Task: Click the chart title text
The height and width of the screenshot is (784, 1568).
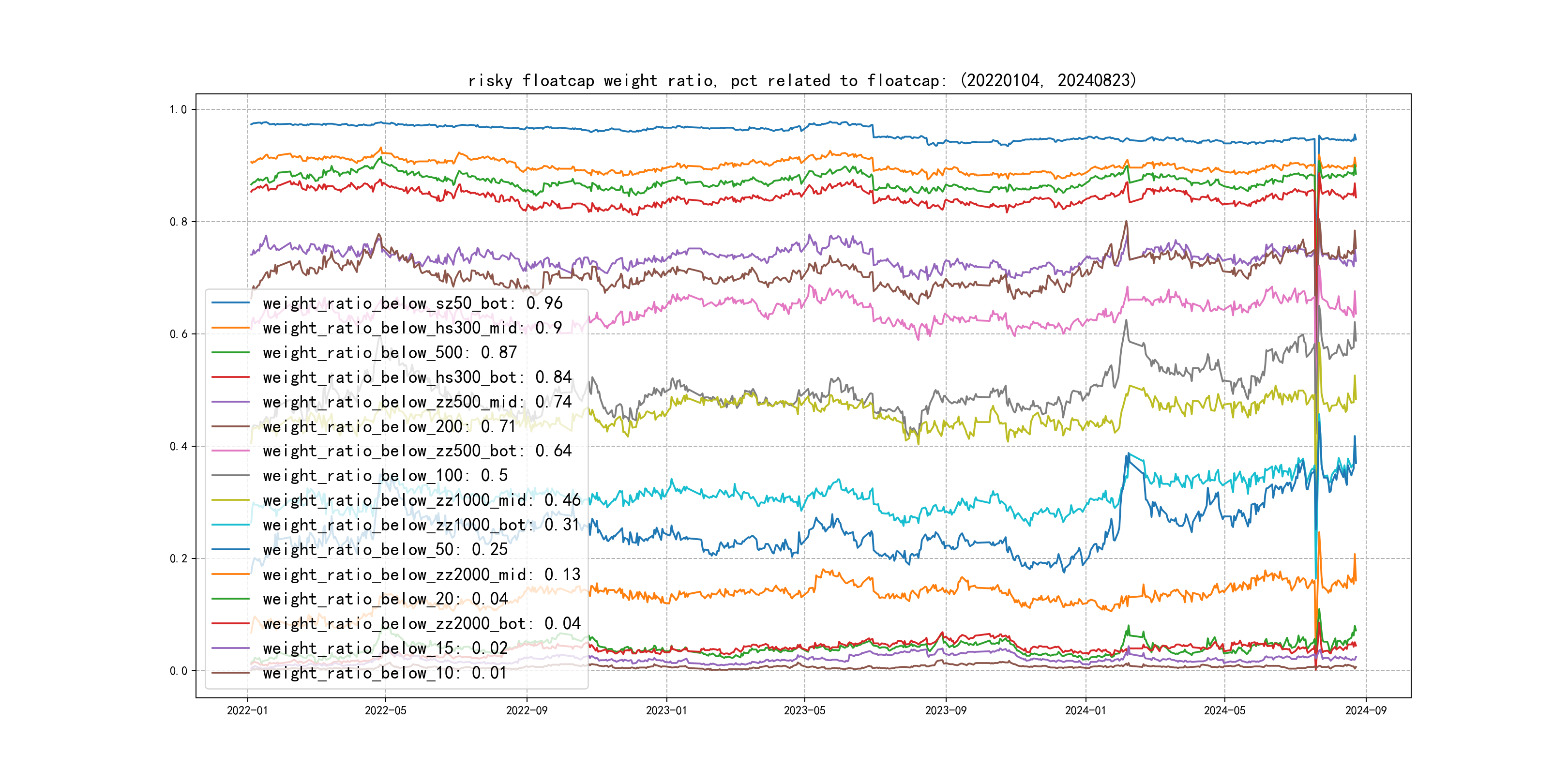Action: click(801, 80)
